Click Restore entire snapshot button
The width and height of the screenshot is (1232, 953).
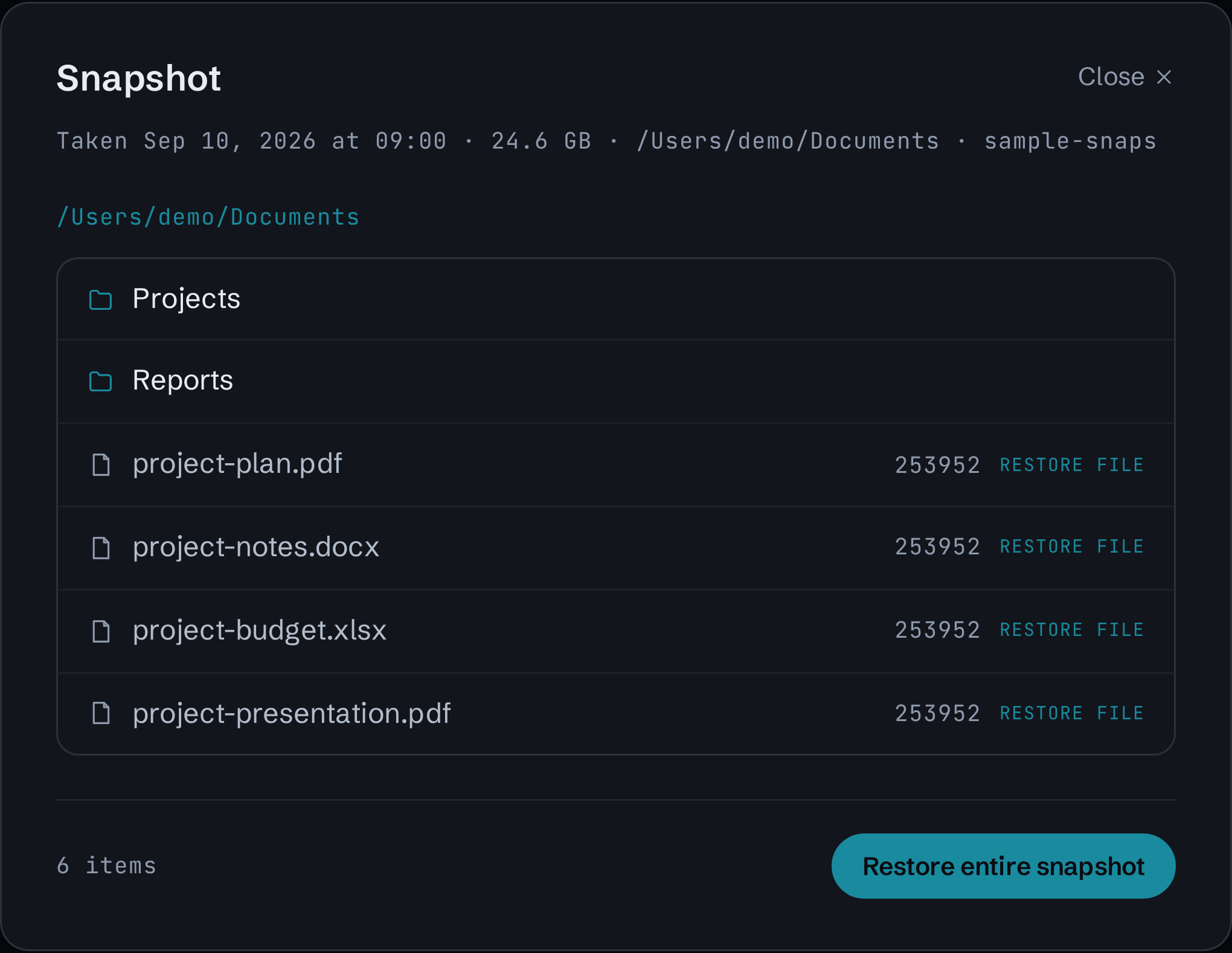[1003, 866]
